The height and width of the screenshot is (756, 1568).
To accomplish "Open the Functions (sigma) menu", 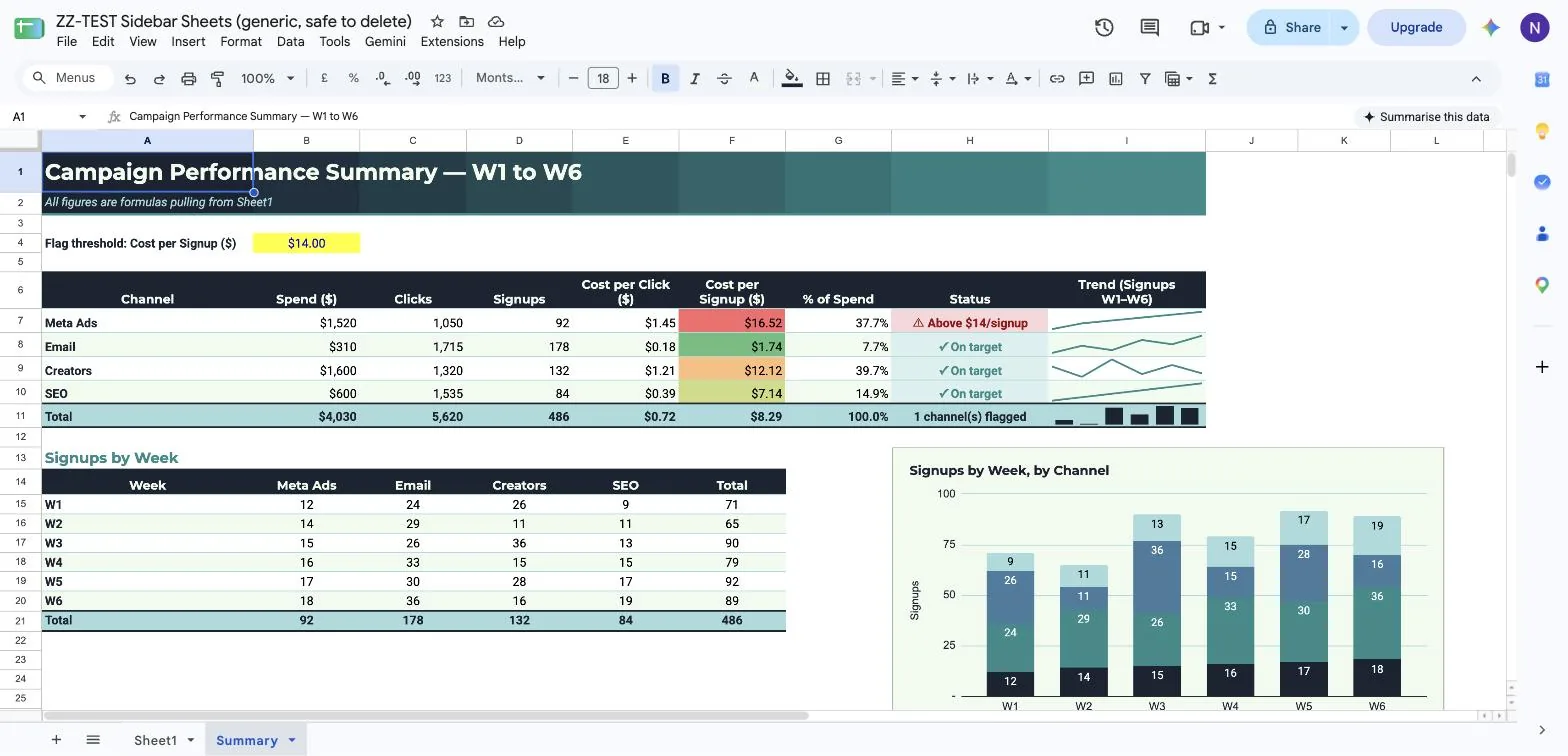I will click(1212, 78).
